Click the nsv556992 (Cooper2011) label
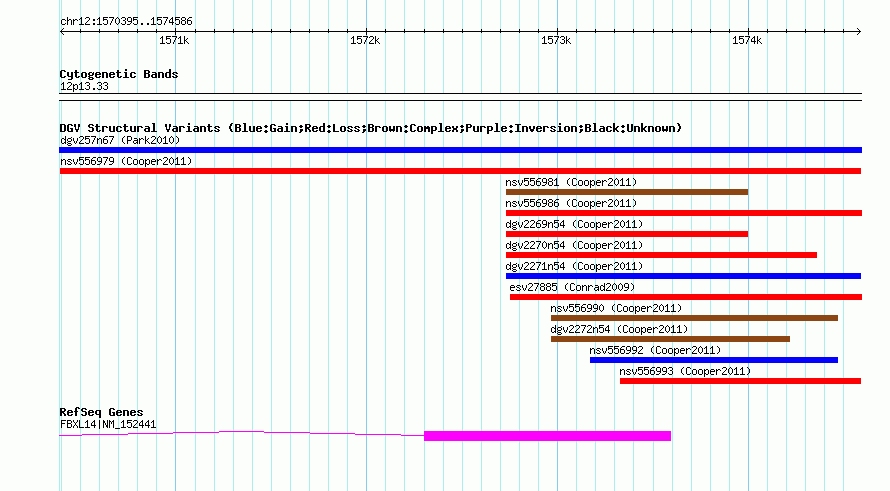 (x=655, y=350)
